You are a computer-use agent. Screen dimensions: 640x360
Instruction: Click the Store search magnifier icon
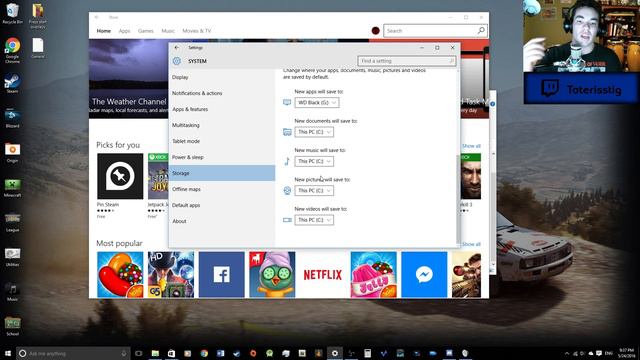481,30
